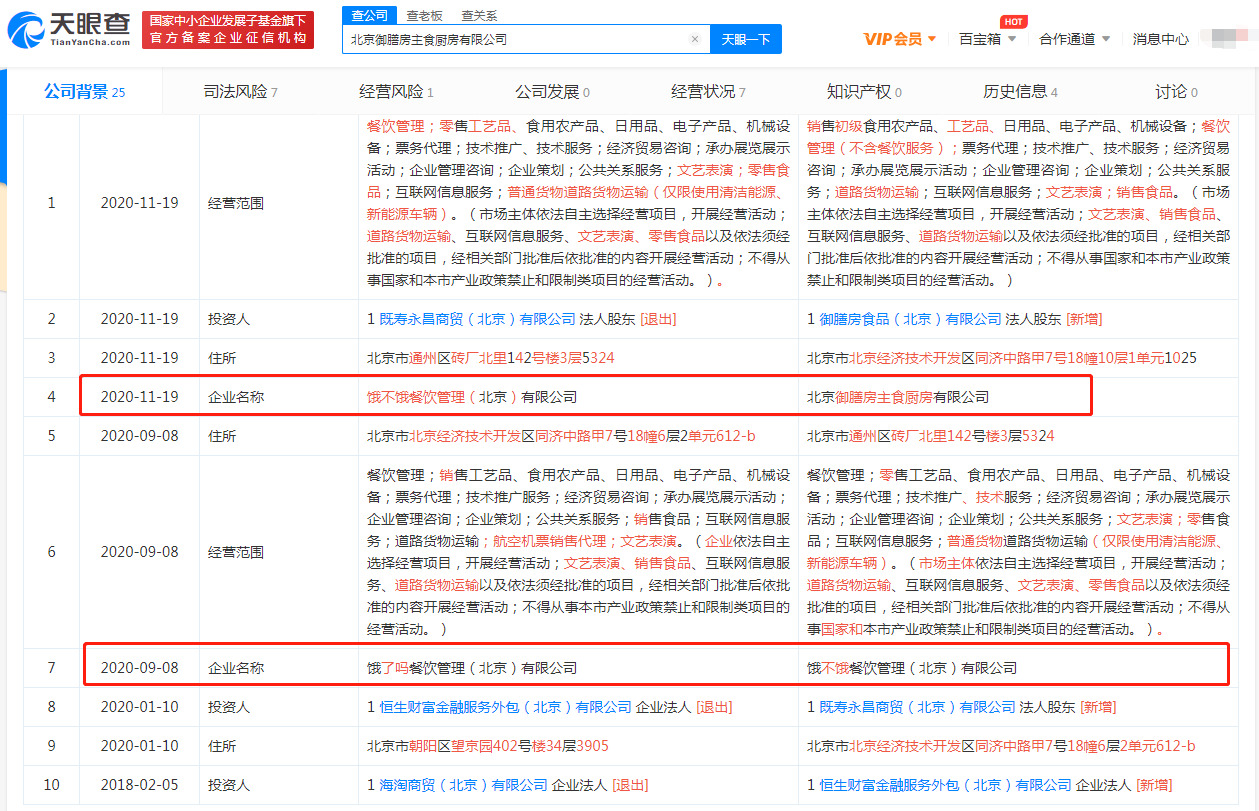Select the 司法风险 tab
1259x811 pixels.
pyautogui.click(x=240, y=92)
